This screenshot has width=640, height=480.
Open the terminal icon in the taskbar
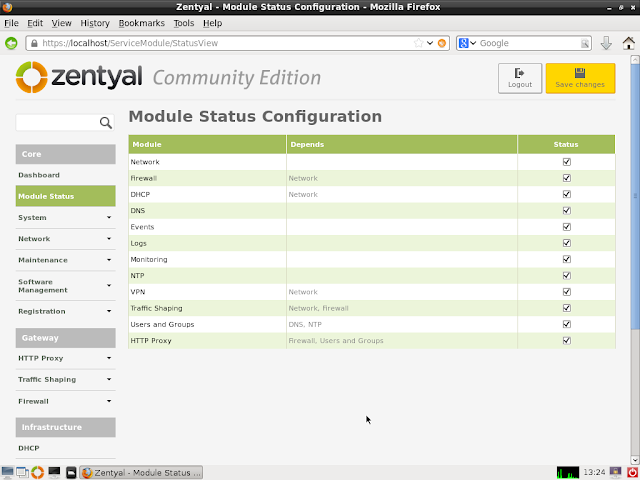54,472
